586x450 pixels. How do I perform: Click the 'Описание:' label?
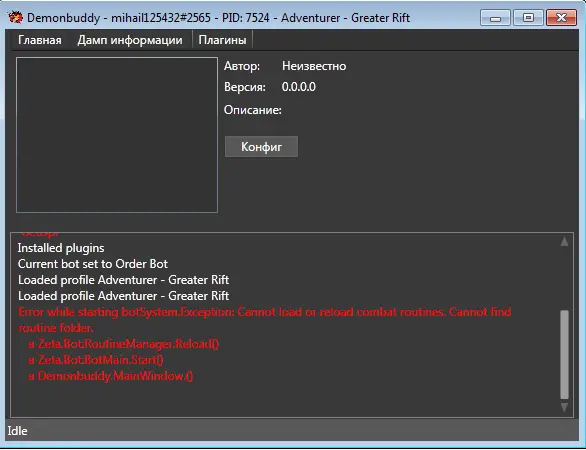pyautogui.click(x=253, y=110)
